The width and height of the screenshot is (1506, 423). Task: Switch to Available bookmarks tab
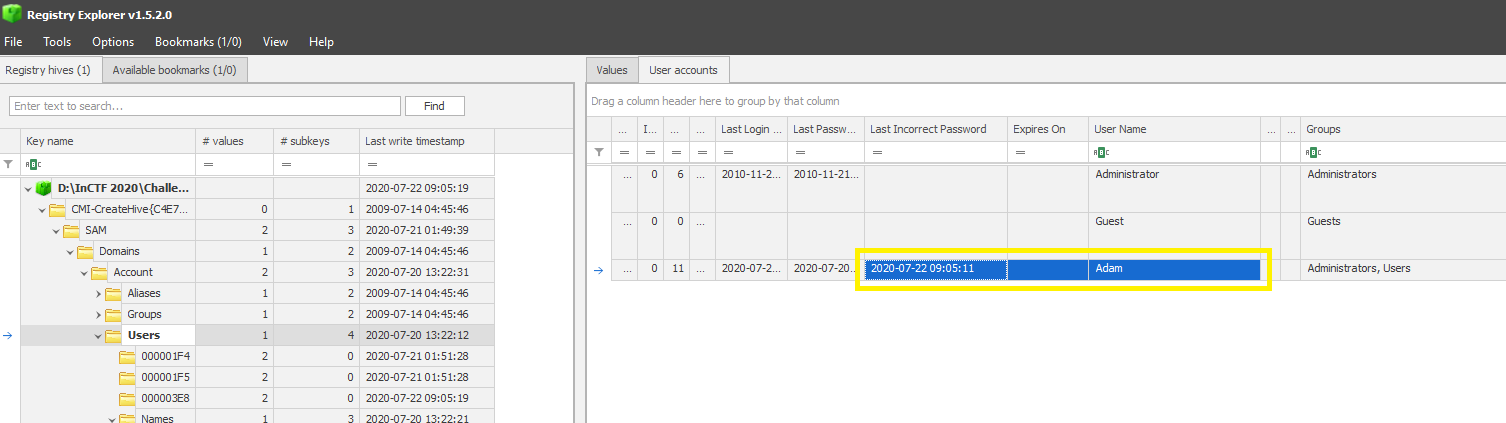coord(174,70)
